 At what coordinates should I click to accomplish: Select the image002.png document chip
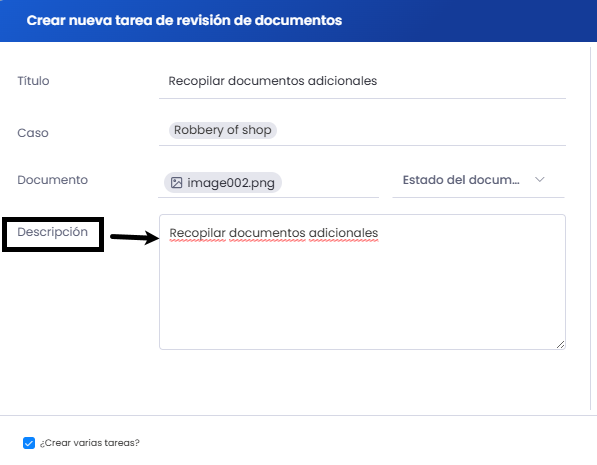(223, 182)
